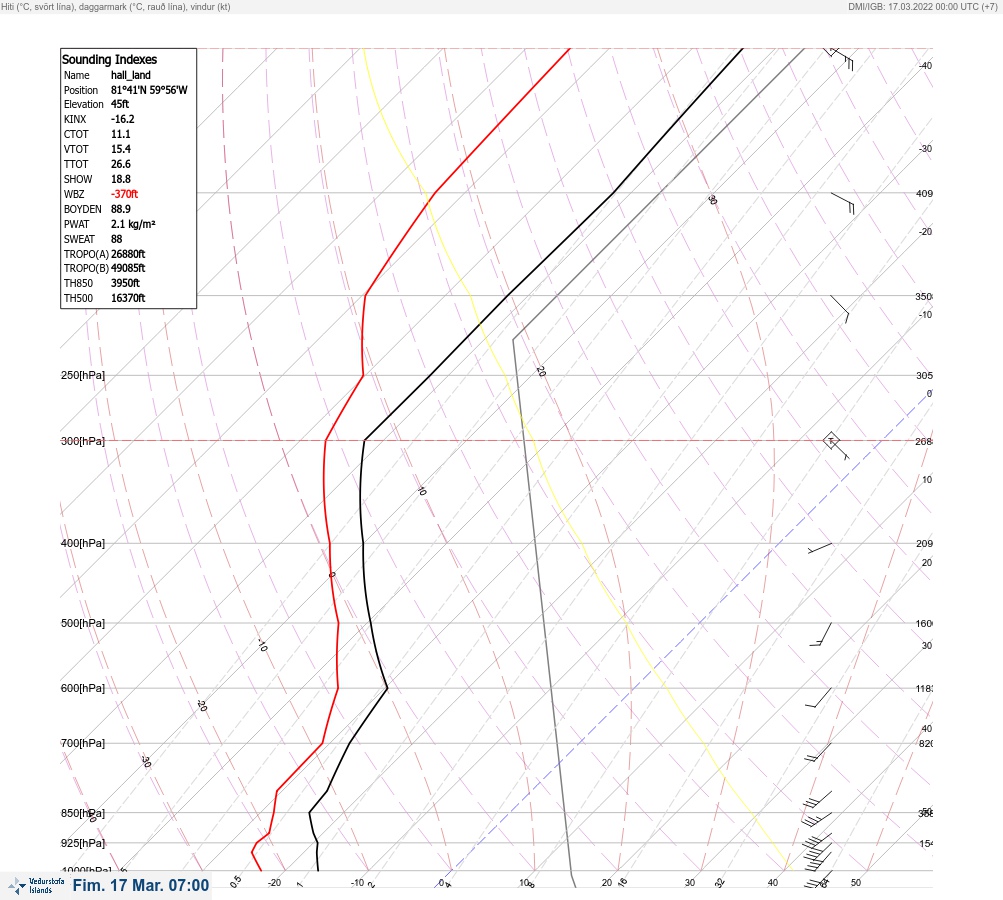Click the diamond tropopause marker at 300 hPa
Viewport: 1003px width, 900px height.
pos(831,440)
